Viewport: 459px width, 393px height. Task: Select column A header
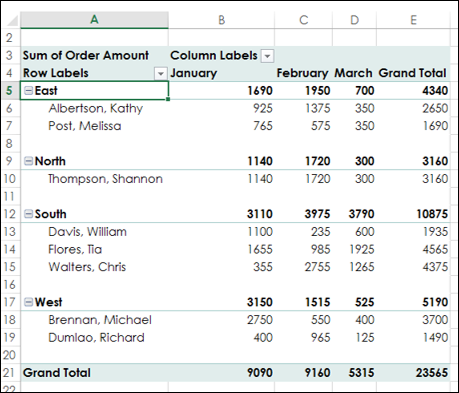click(94, 20)
